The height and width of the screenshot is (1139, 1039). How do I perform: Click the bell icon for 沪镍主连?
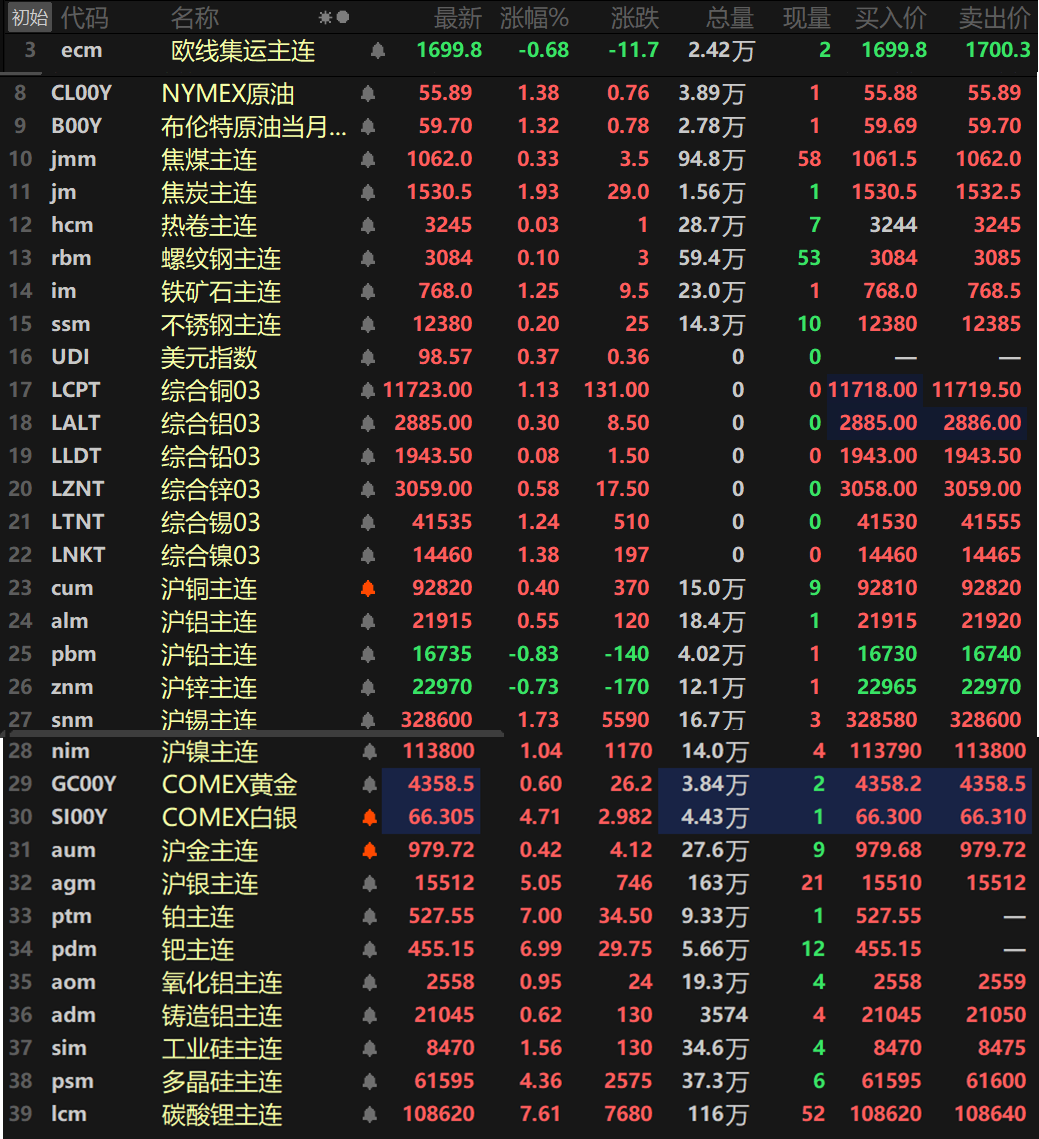pyautogui.click(x=370, y=751)
